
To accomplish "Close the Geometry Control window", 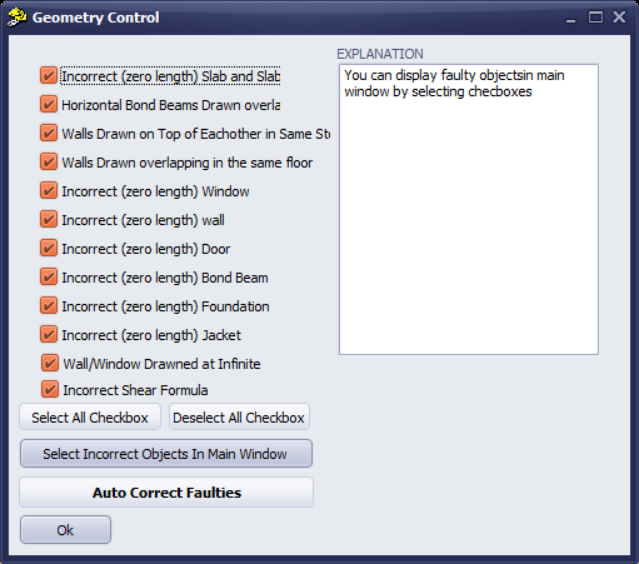I will [x=619, y=17].
